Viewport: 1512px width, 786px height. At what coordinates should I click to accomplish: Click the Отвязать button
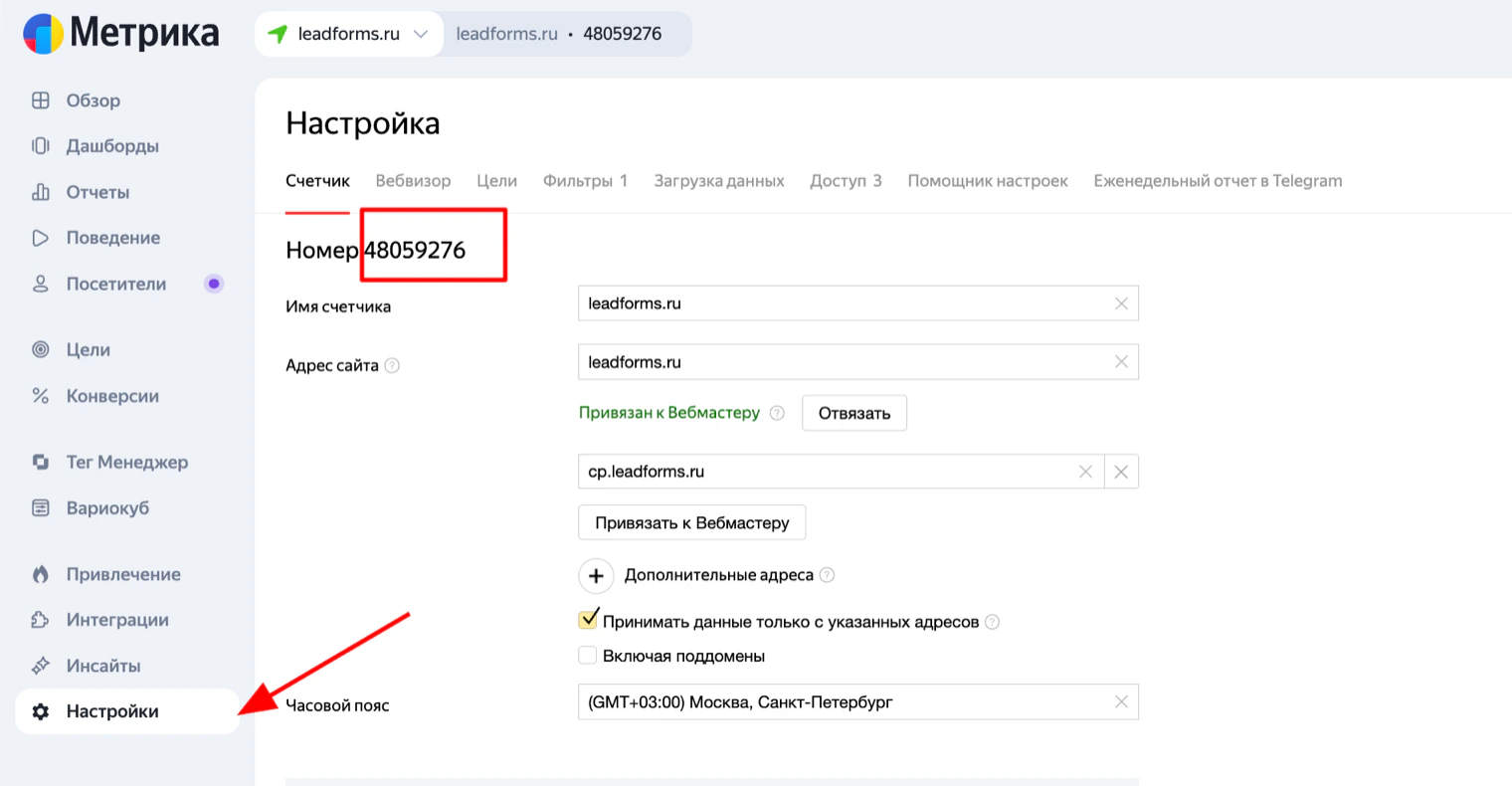click(x=854, y=413)
